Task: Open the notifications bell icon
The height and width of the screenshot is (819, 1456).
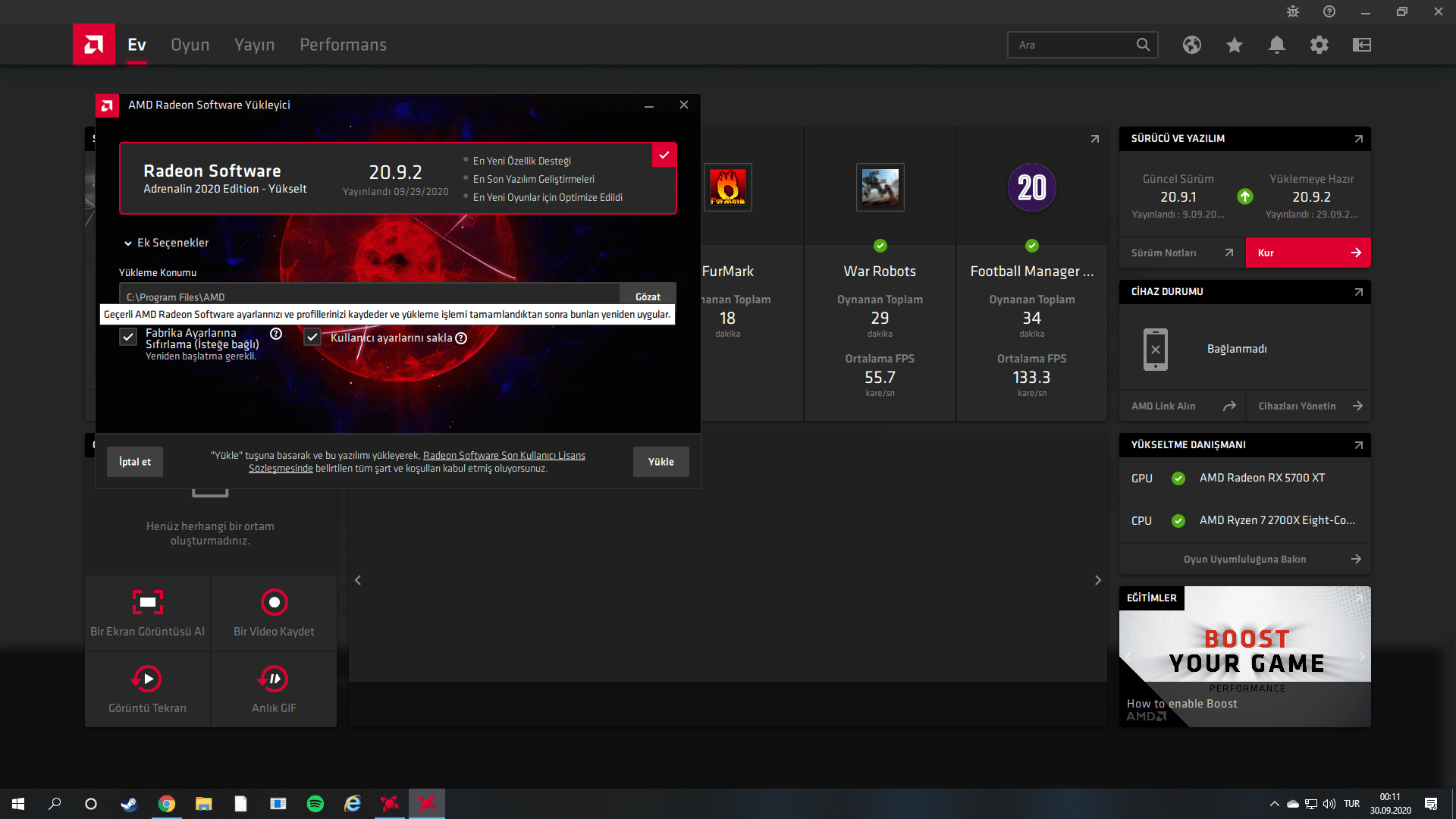Action: tap(1276, 45)
